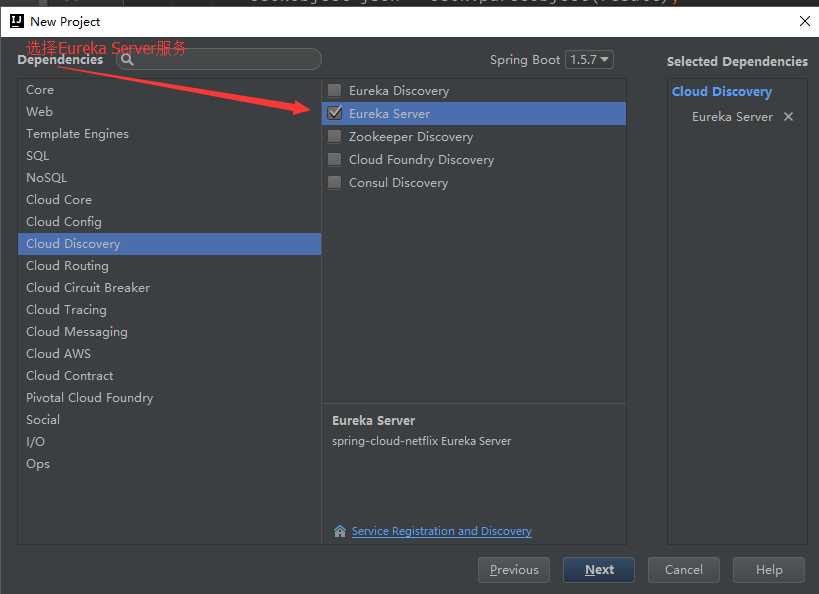
Task: Select the Core dependency category
Action: point(169,90)
